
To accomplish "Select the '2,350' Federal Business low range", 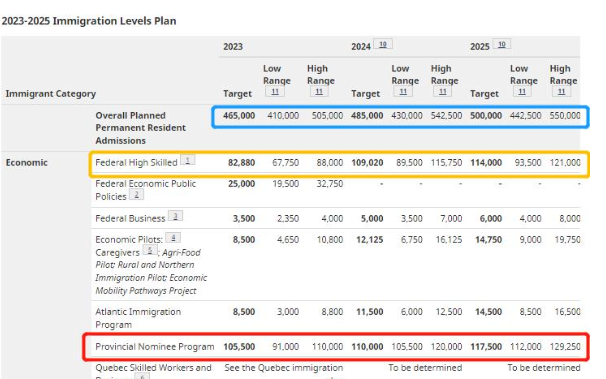I will 288,219.
